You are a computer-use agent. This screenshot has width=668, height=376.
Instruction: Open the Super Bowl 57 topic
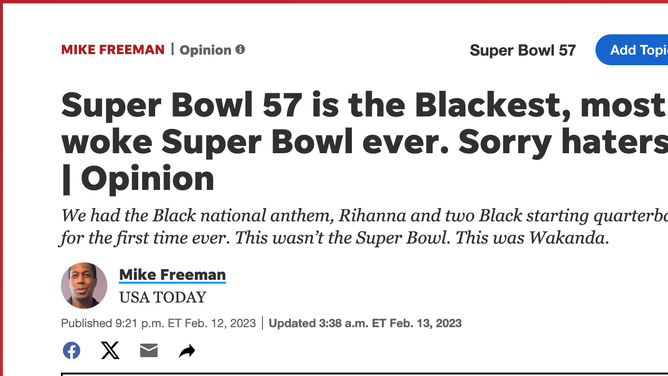[x=523, y=50]
